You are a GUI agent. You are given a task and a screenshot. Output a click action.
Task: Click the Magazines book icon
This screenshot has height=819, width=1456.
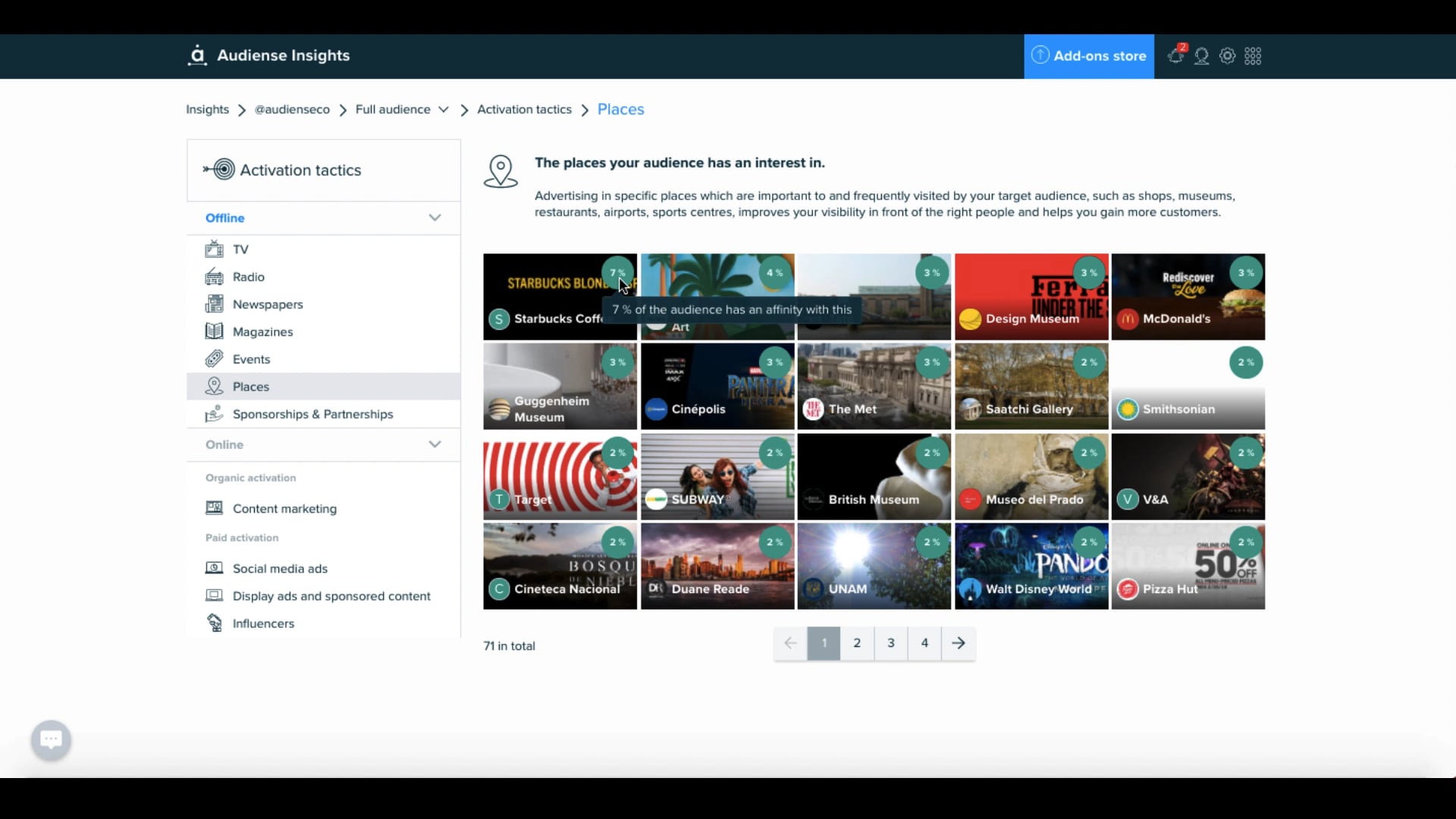(x=215, y=331)
